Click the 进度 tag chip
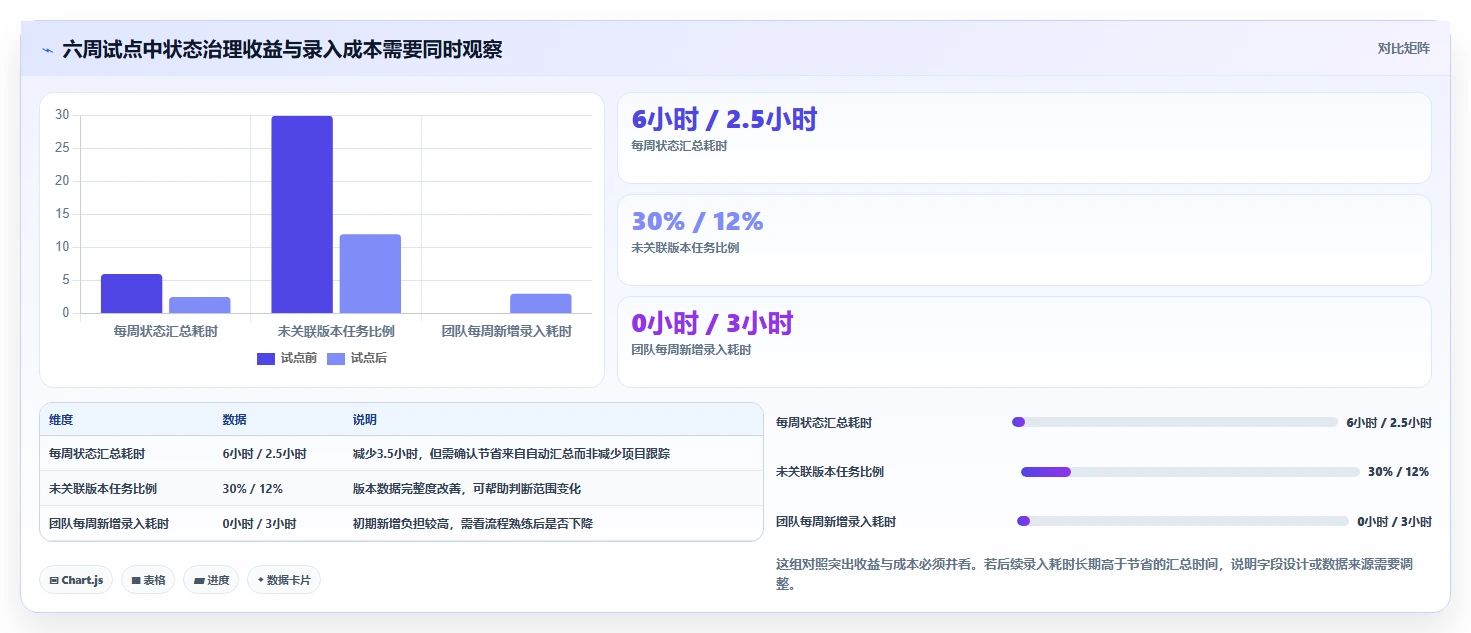 click(x=211, y=580)
